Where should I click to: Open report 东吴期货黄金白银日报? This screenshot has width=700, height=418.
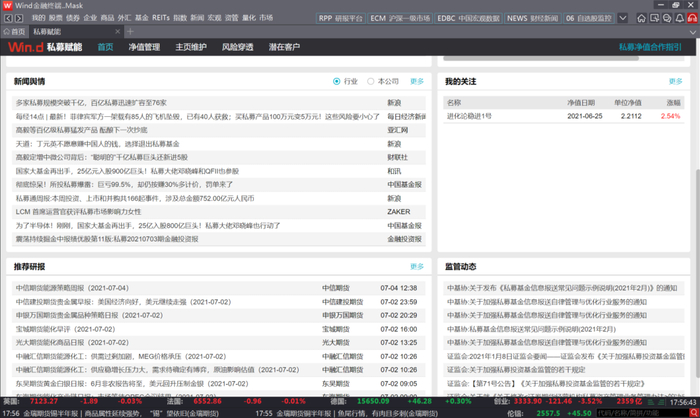click(132, 384)
